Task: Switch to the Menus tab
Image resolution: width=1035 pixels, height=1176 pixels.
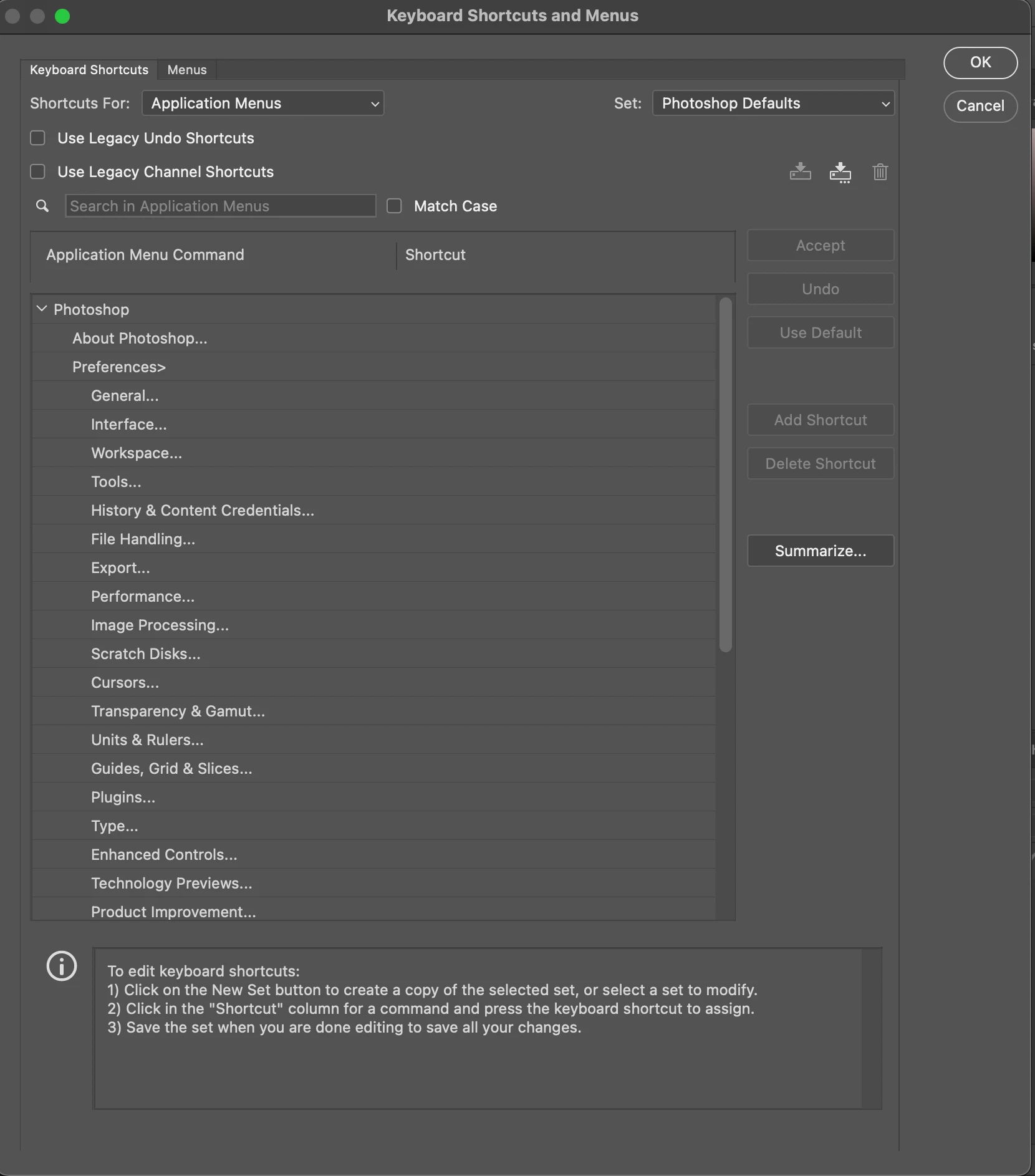Action: click(187, 70)
